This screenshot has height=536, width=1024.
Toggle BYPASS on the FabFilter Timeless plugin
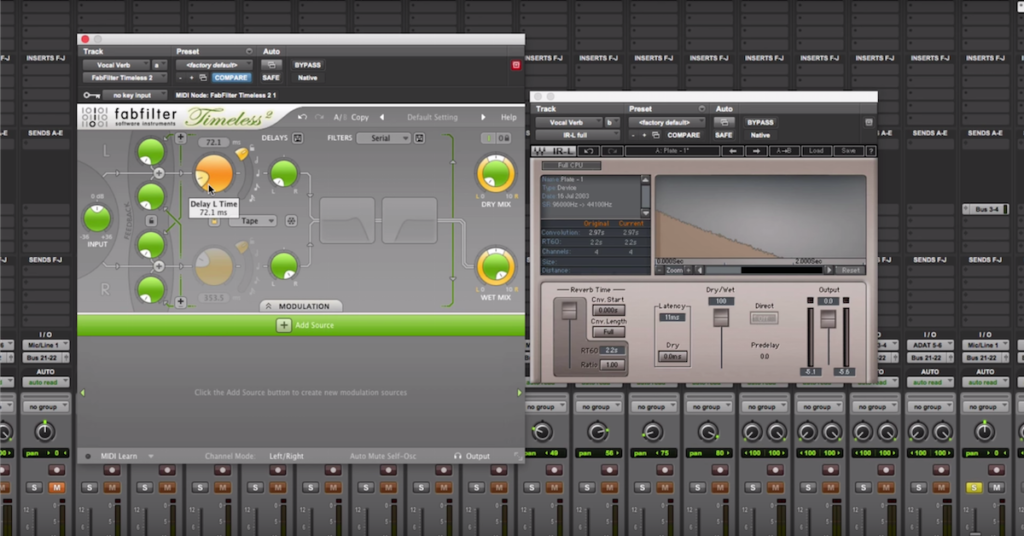tap(307, 65)
